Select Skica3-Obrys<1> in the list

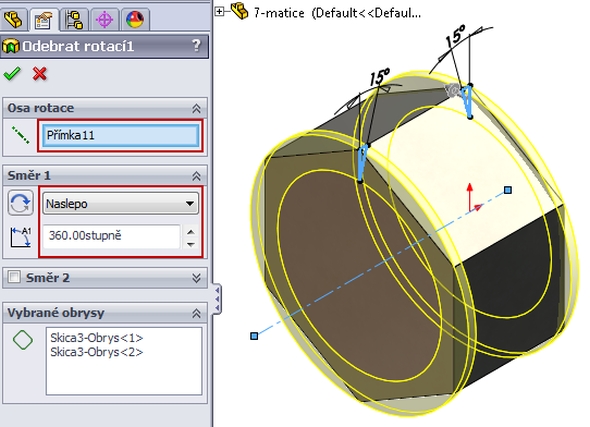[x=97, y=338]
